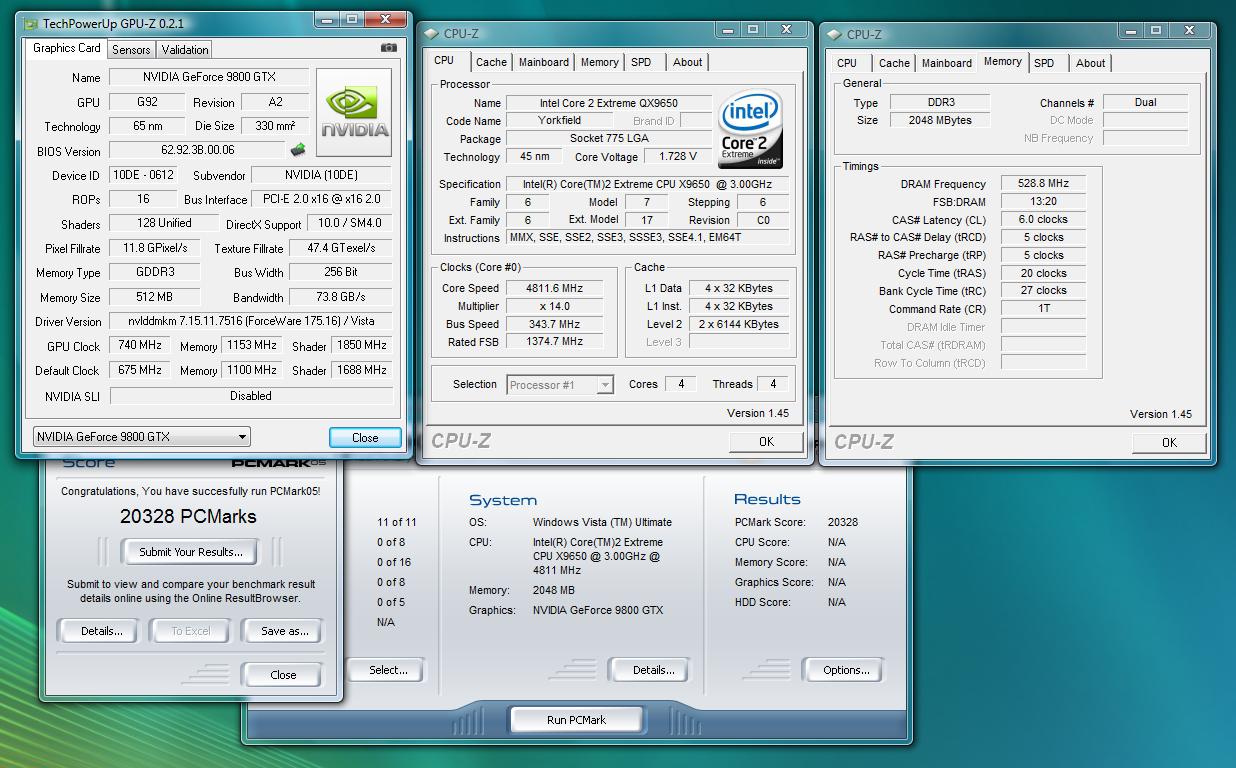Click the BIOS Version field 62.92.3B.00.06
Screen dimensions: 1236x768
(x=197, y=151)
